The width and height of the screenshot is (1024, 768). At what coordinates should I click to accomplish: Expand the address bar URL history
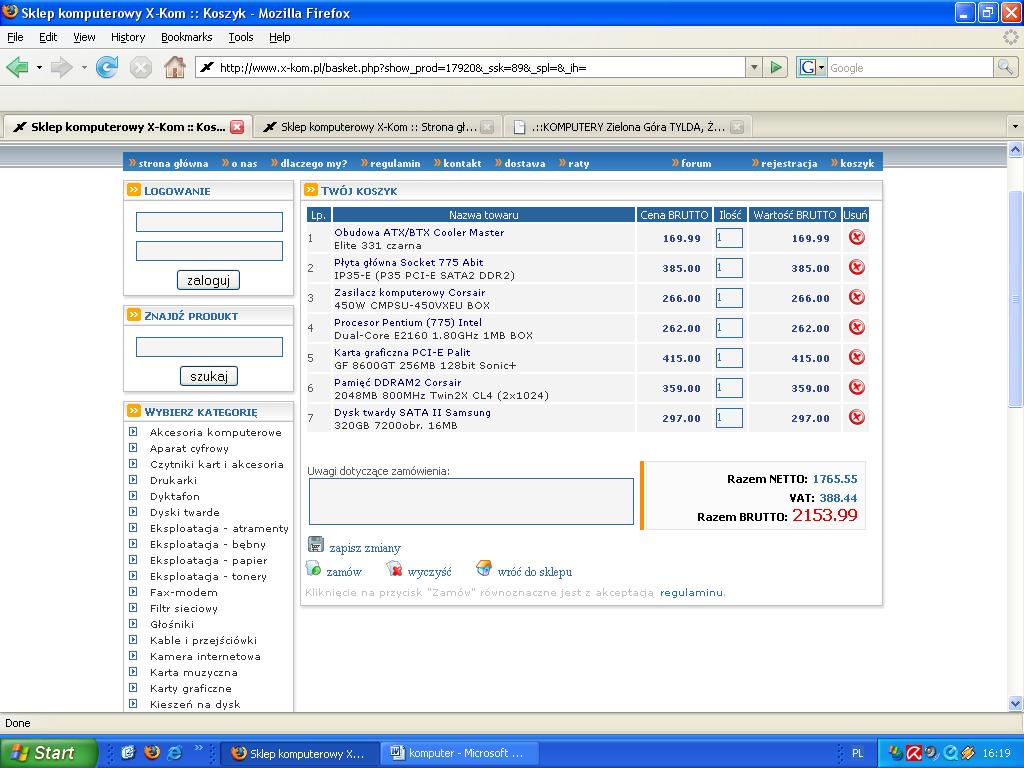click(754, 67)
